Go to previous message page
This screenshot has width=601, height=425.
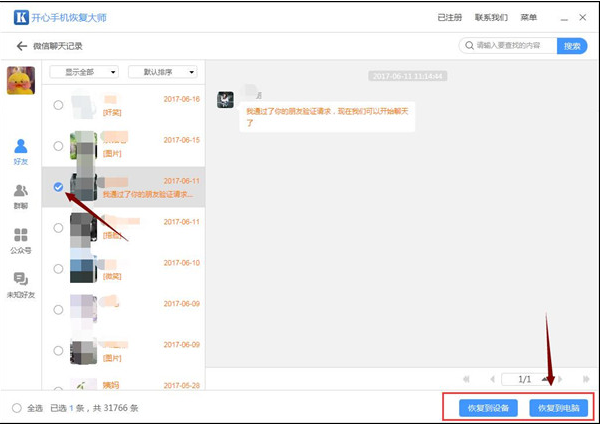pyautogui.click(x=493, y=379)
